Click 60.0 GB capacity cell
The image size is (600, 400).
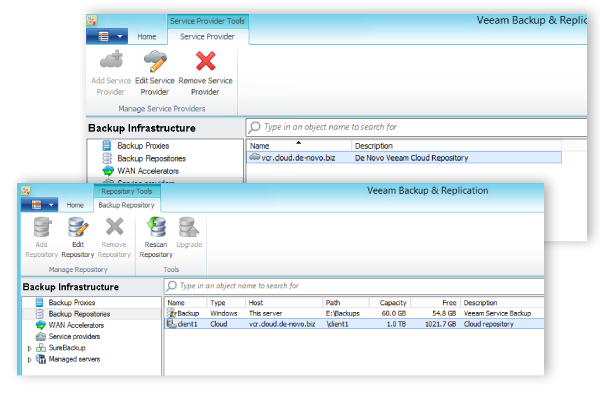(394, 313)
